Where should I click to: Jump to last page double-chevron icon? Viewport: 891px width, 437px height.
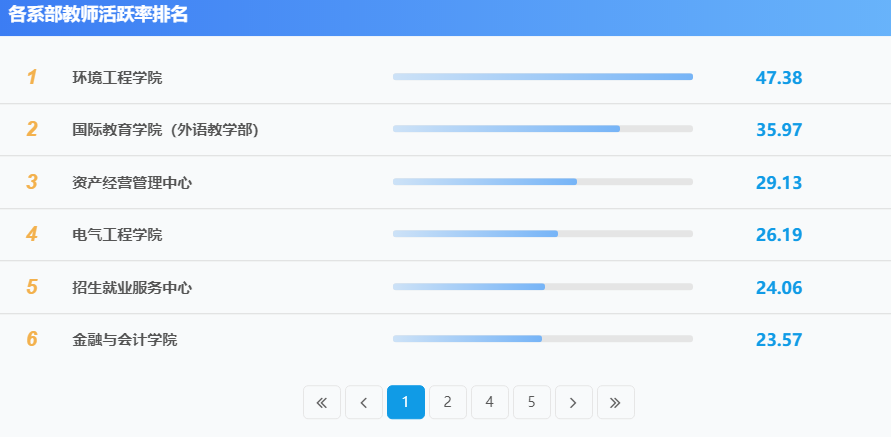click(616, 402)
